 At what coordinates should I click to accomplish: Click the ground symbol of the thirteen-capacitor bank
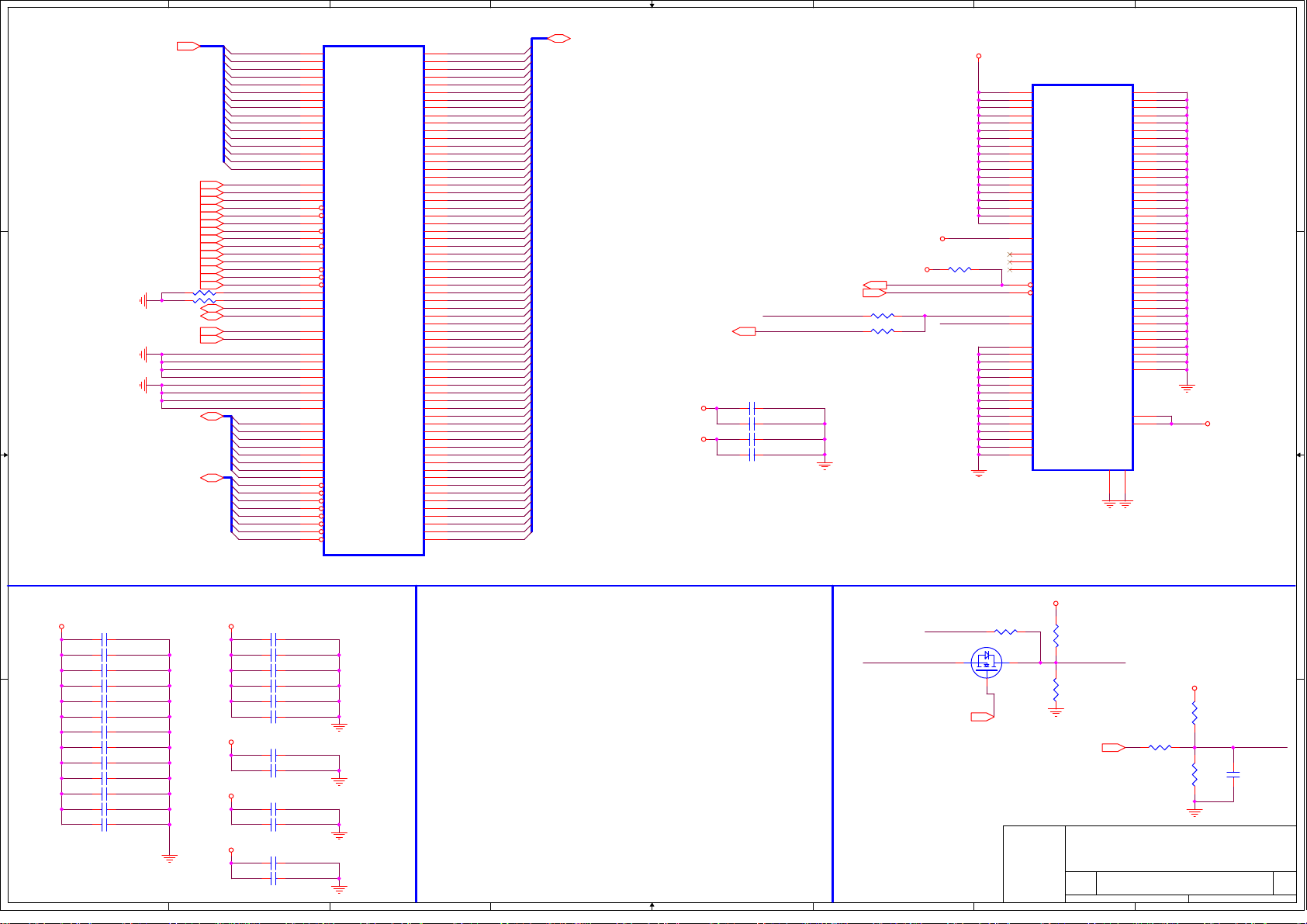pyautogui.click(x=169, y=858)
